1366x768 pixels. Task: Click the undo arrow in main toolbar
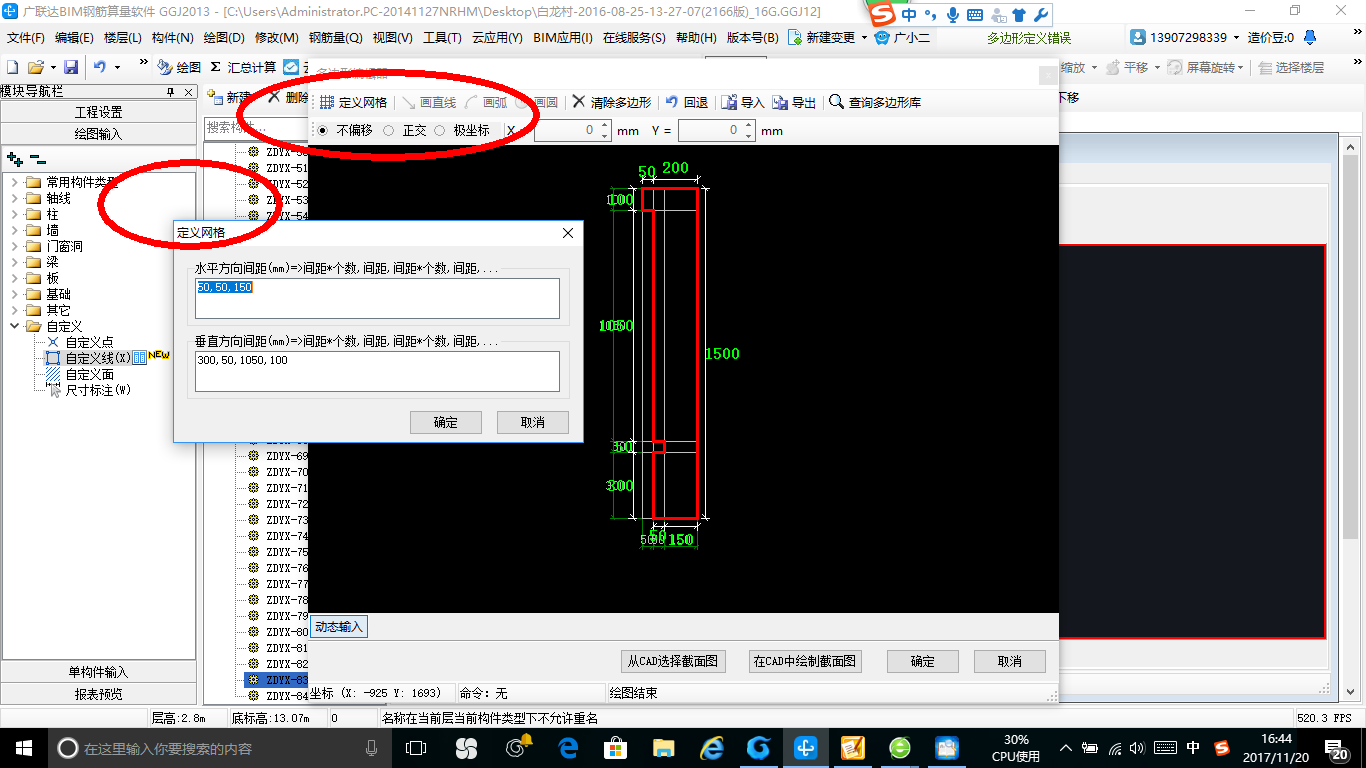(x=100, y=67)
